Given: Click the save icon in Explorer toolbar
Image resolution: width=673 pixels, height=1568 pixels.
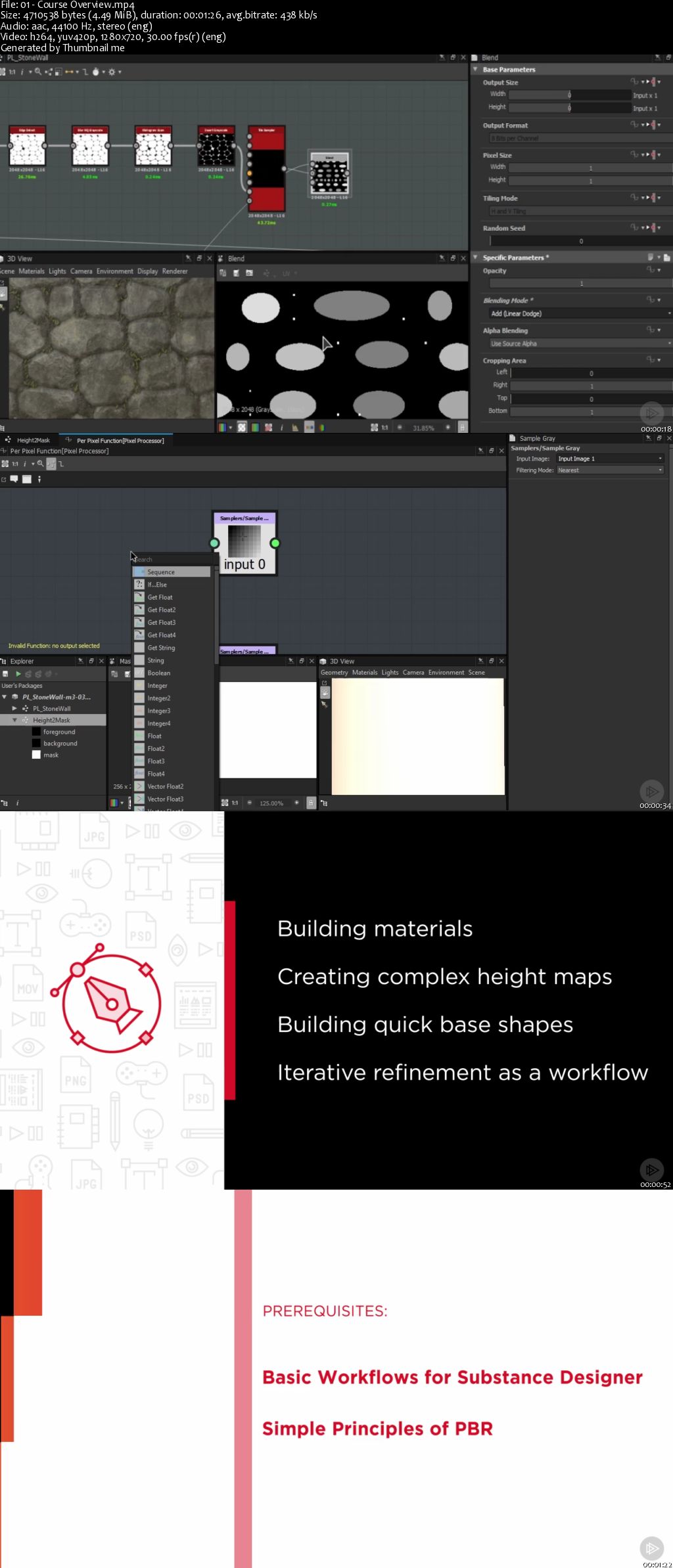Looking at the screenshot, I should click(x=6, y=674).
